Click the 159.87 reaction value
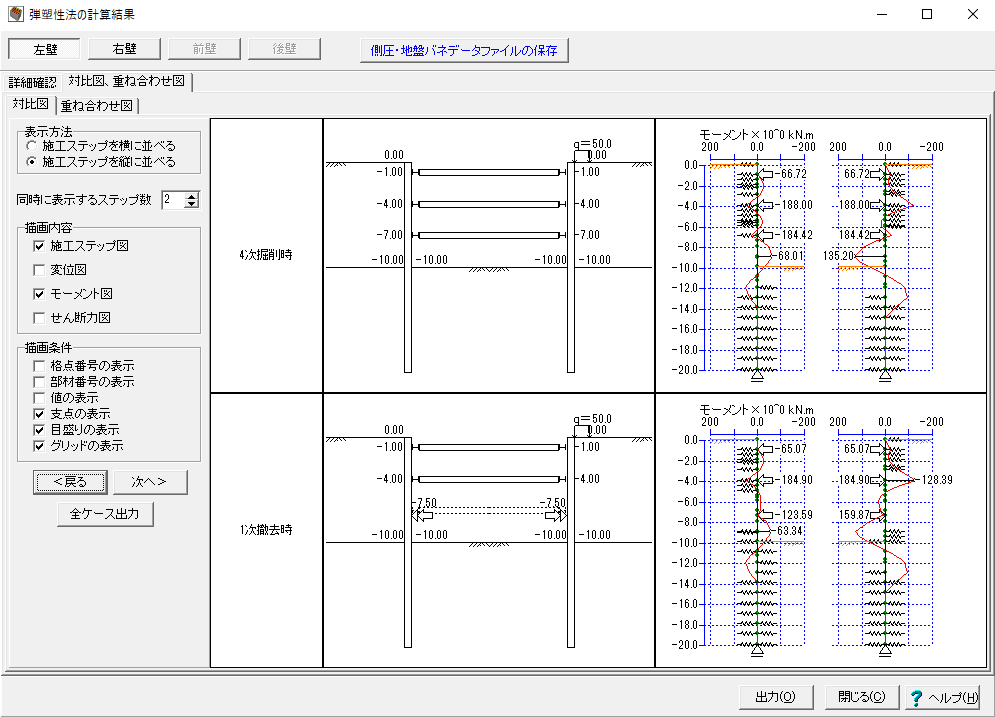Image resolution: width=995 pixels, height=717 pixels. coord(855,515)
